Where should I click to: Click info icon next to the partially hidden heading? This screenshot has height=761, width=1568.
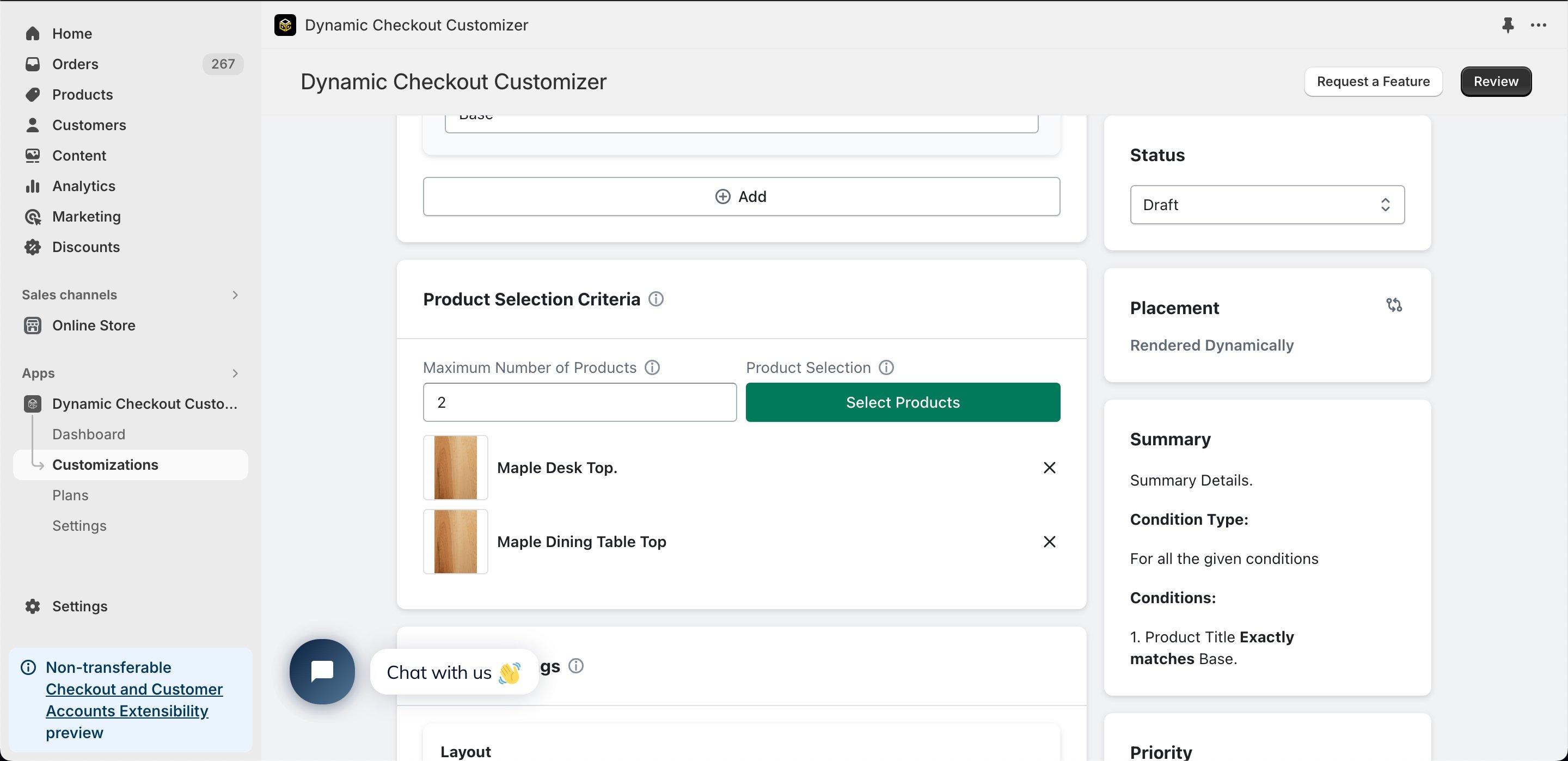click(576, 665)
